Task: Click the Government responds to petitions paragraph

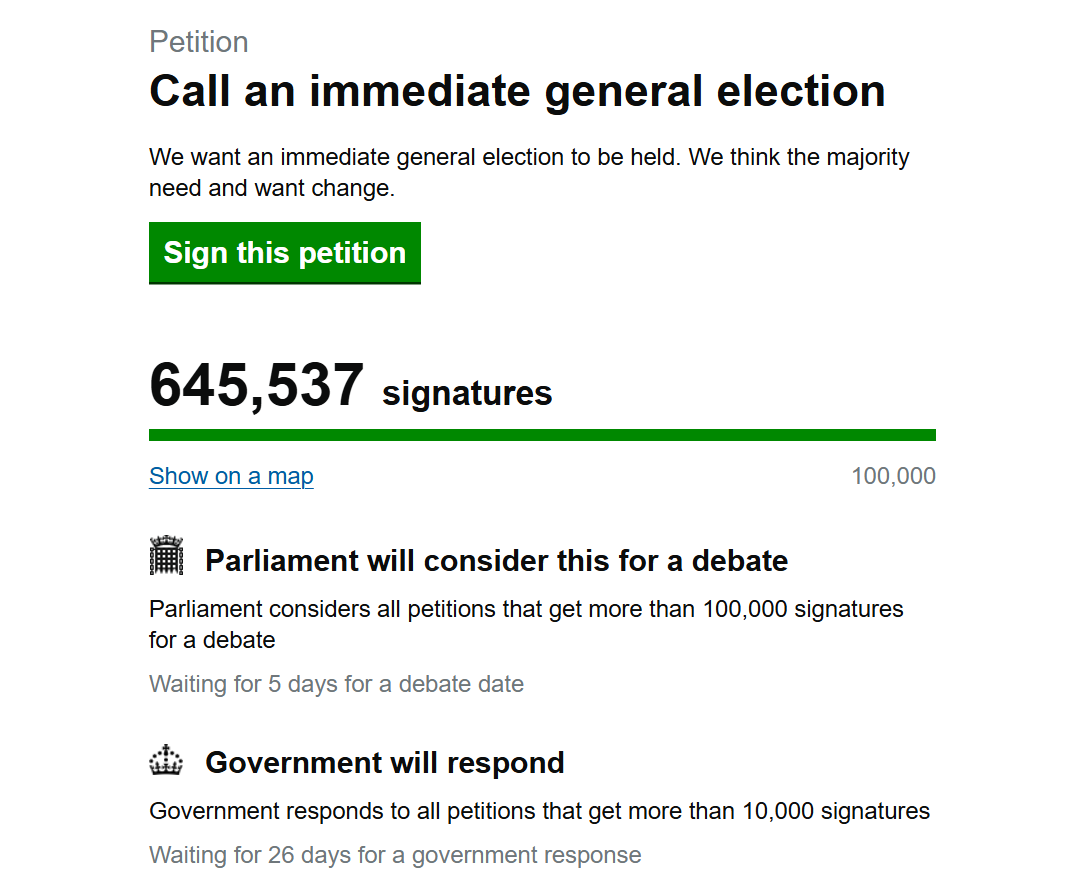Action: click(x=540, y=811)
